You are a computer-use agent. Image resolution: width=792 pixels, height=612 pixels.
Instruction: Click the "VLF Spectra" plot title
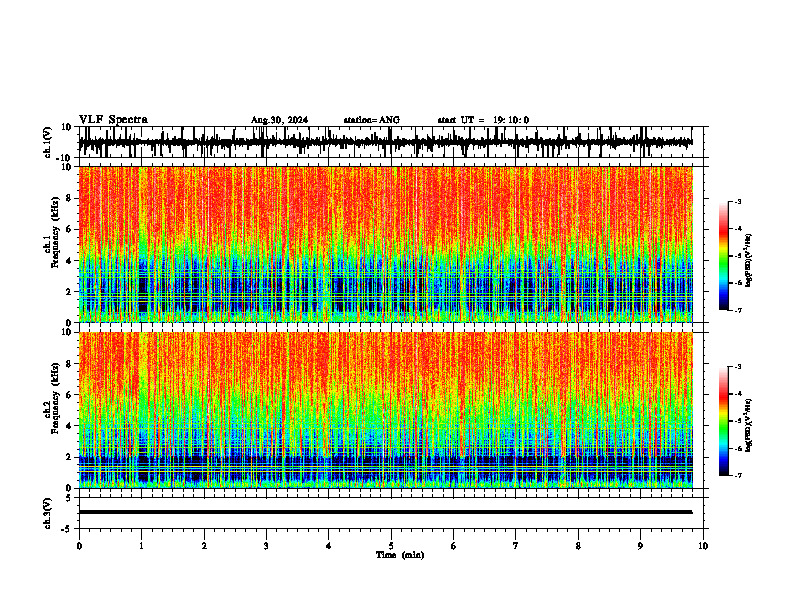coord(113,120)
